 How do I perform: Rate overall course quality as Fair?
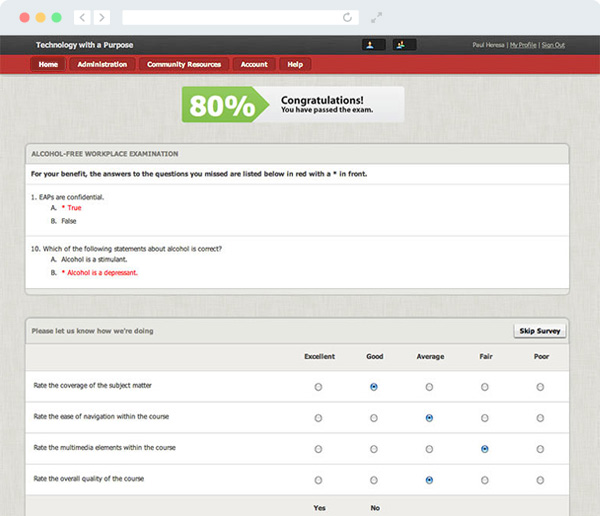coord(485,480)
